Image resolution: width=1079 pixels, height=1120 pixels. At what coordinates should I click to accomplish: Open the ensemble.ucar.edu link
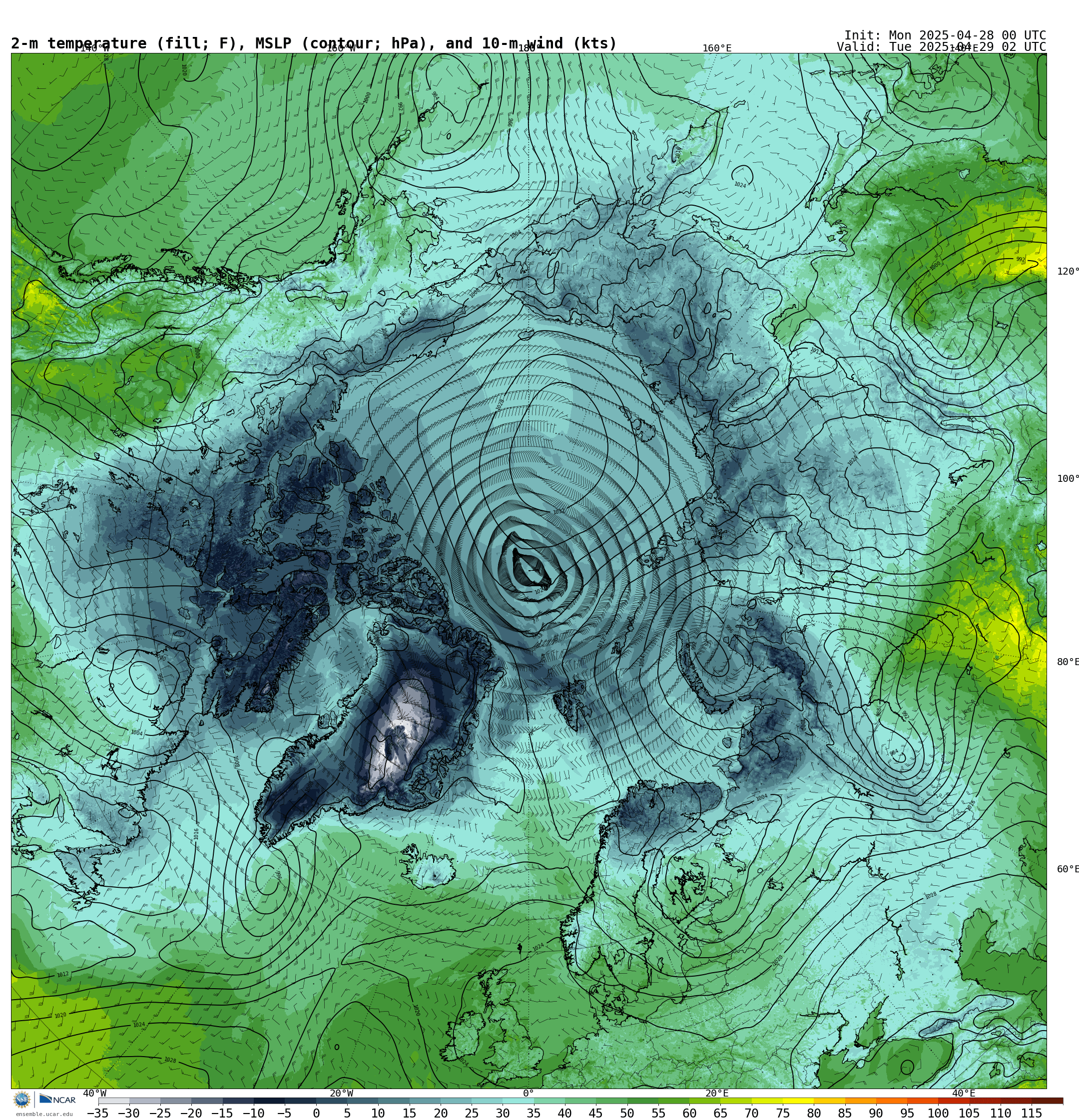point(44,1115)
